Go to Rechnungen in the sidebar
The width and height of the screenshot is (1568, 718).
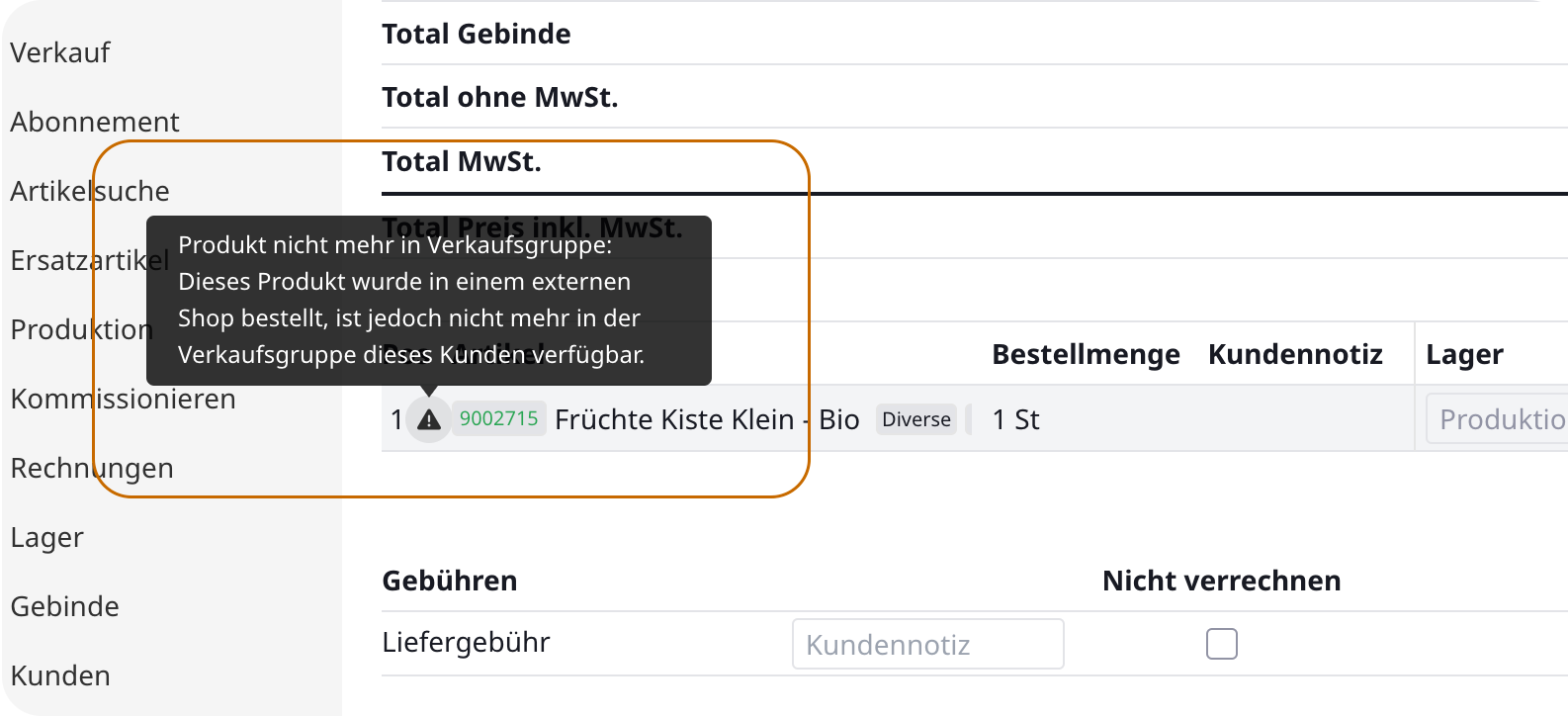point(92,468)
